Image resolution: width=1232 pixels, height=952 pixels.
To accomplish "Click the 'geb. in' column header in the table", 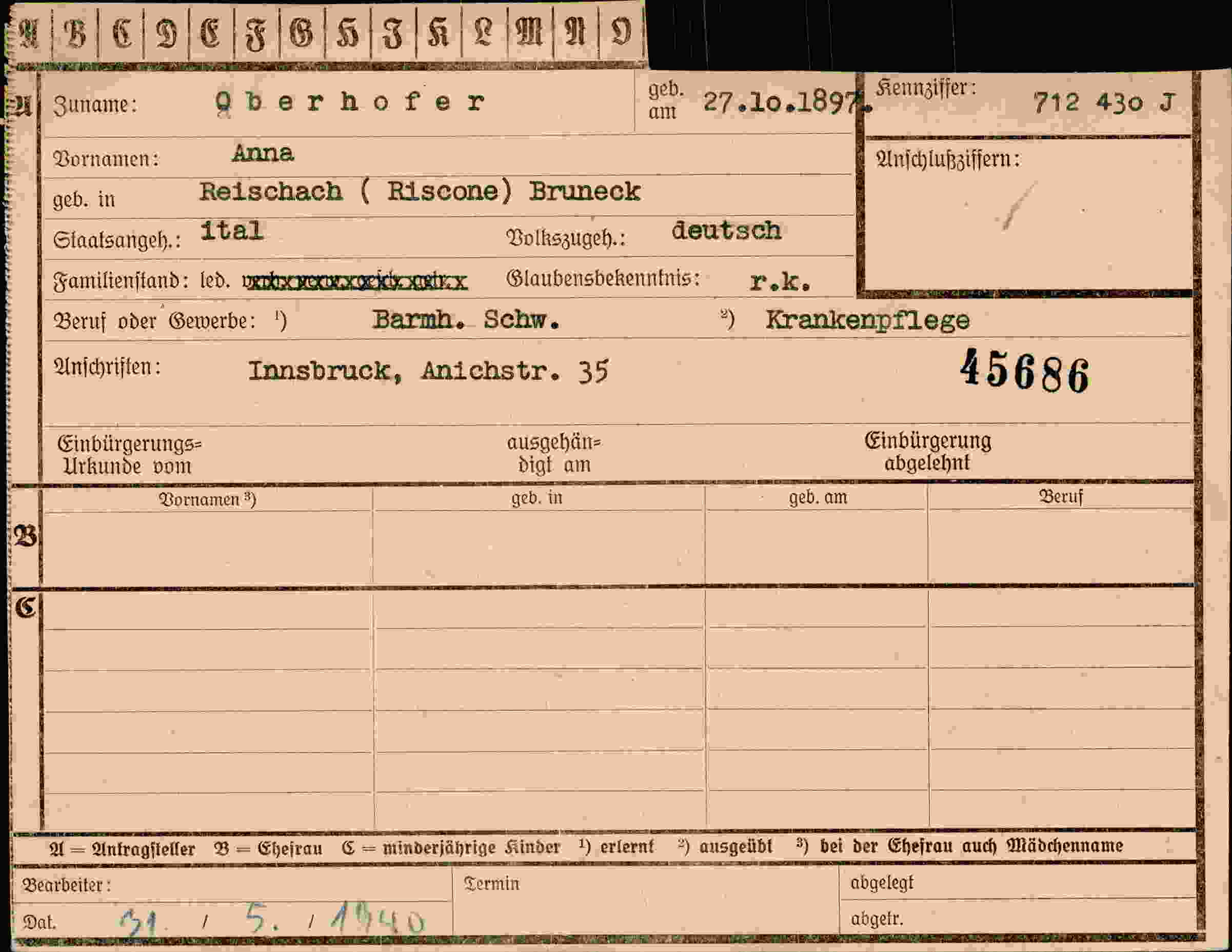I will tap(537, 498).
